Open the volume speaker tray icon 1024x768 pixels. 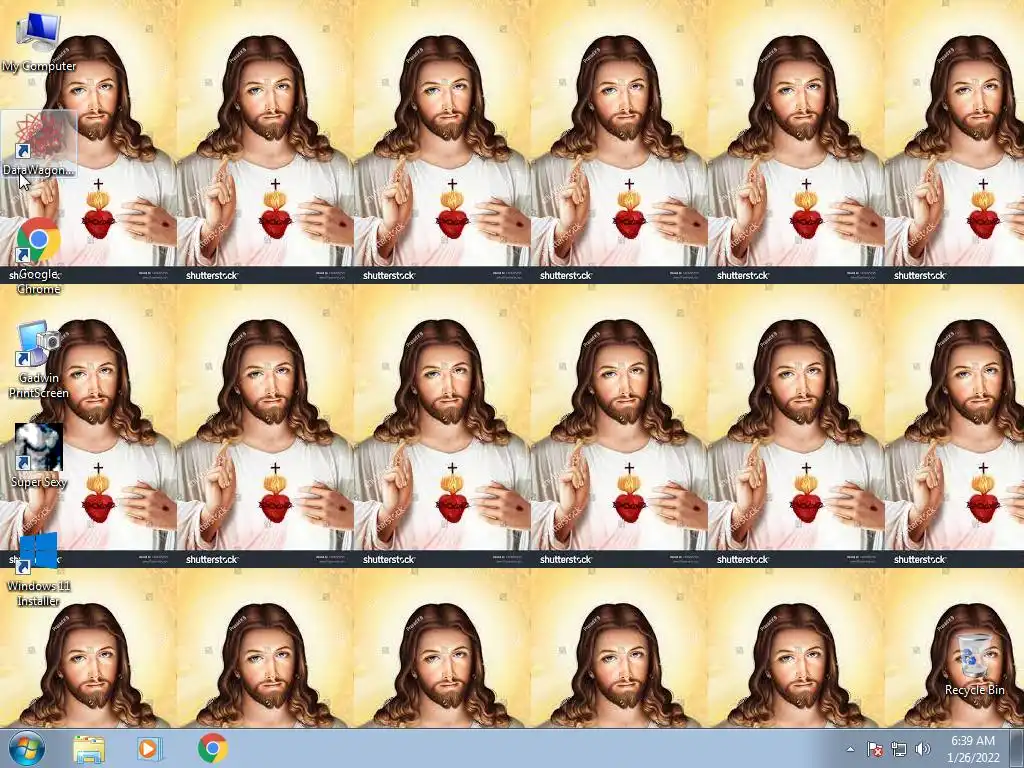pyautogui.click(x=922, y=749)
